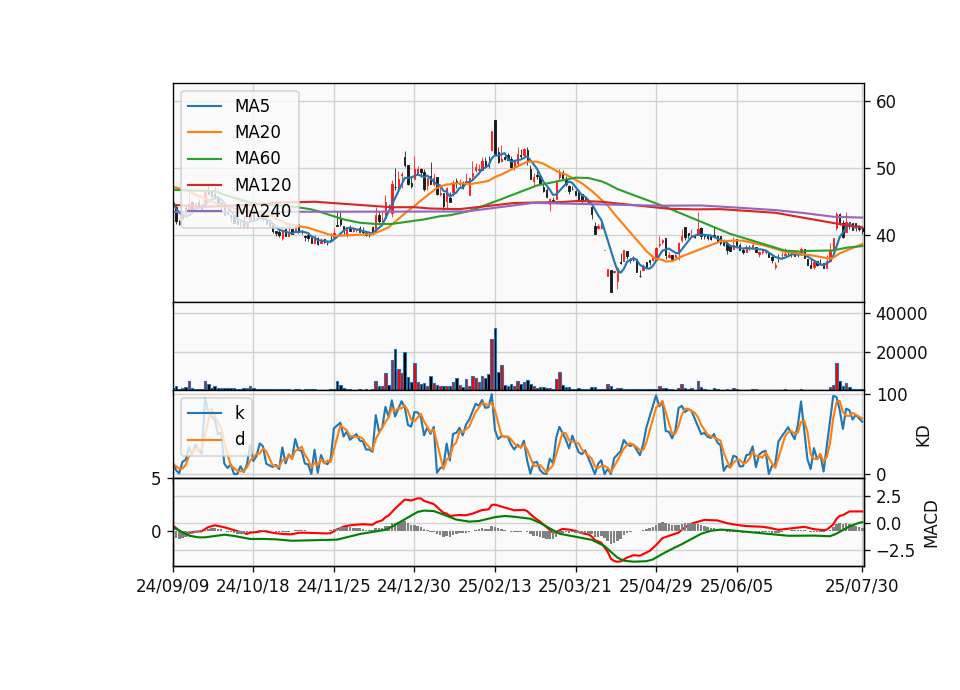Click the MA120 legend label
The height and width of the screenshot is (690, 960).
[x=263, y=185]
